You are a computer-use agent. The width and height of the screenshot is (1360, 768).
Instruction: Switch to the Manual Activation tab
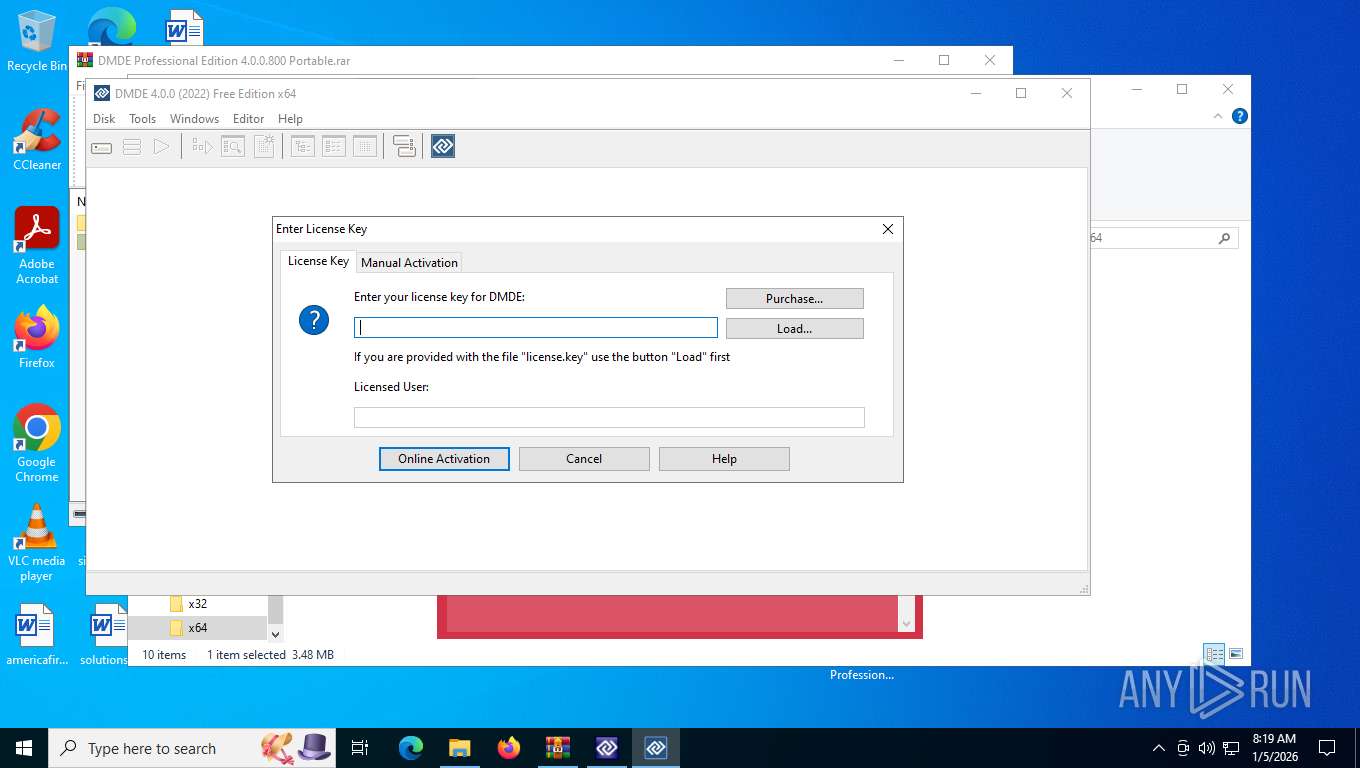coord(409,263)
